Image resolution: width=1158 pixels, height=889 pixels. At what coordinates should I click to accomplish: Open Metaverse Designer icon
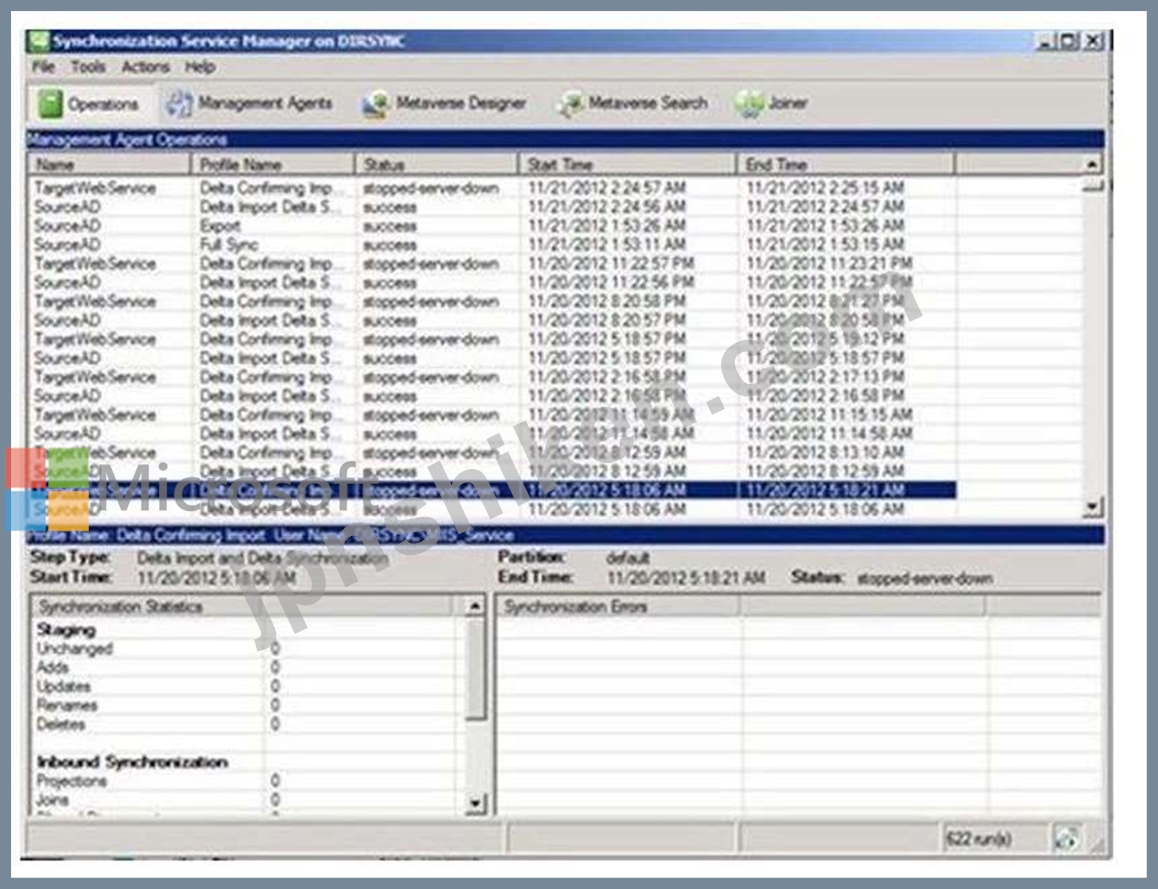coord(375,104)
